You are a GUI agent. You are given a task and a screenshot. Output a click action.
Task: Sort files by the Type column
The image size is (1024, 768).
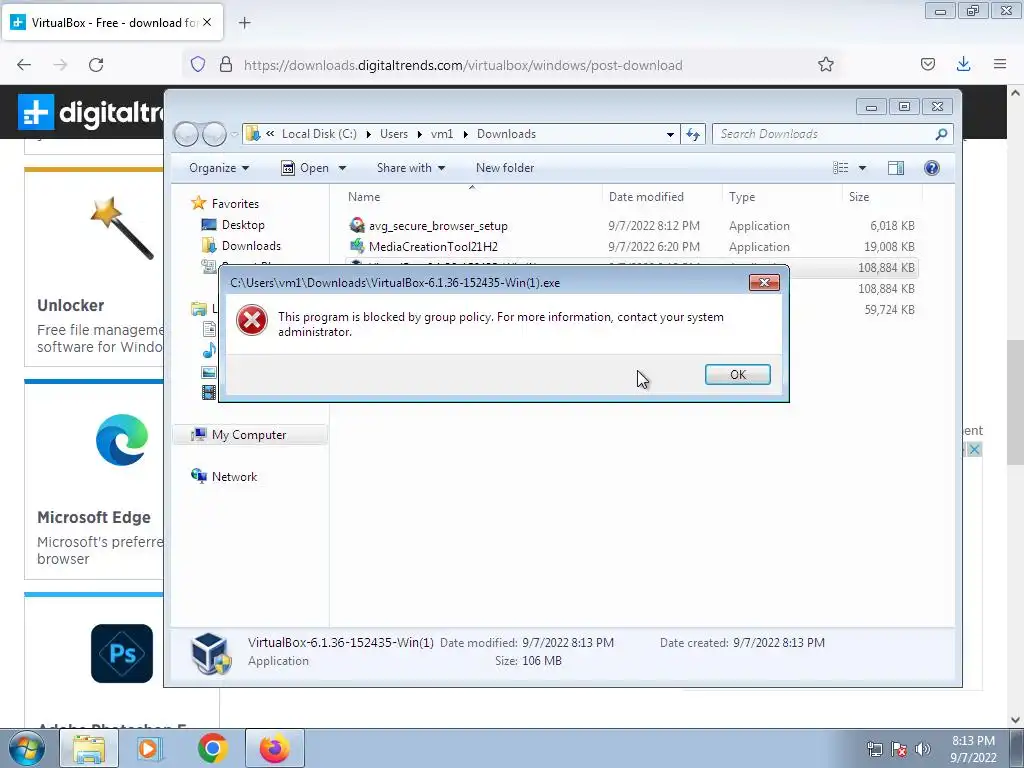(742, 197)
